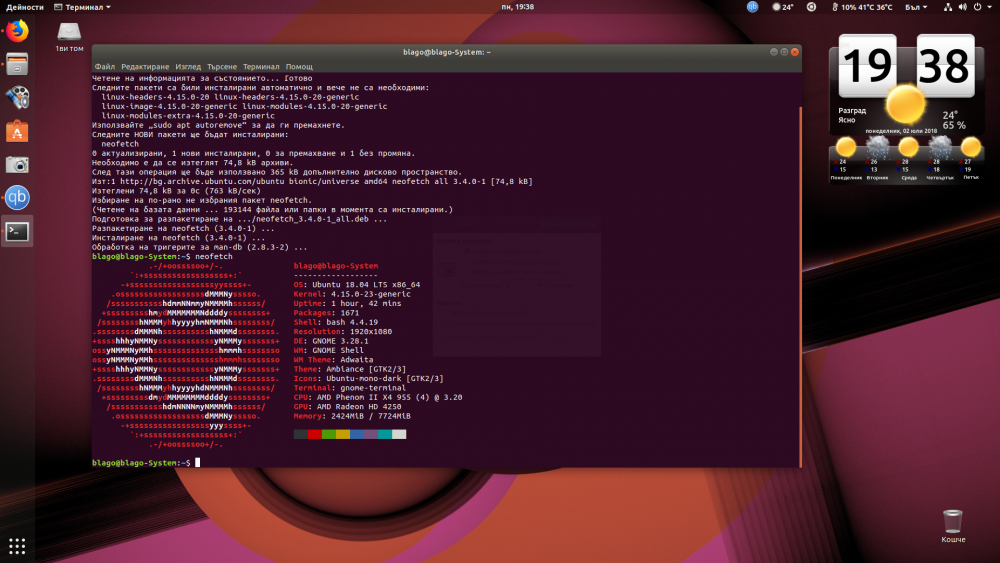The height and width of the screenshot is (563, 1000).
Task: Click the terminal prompt cursor line
Action: click(x=146, y=462)
